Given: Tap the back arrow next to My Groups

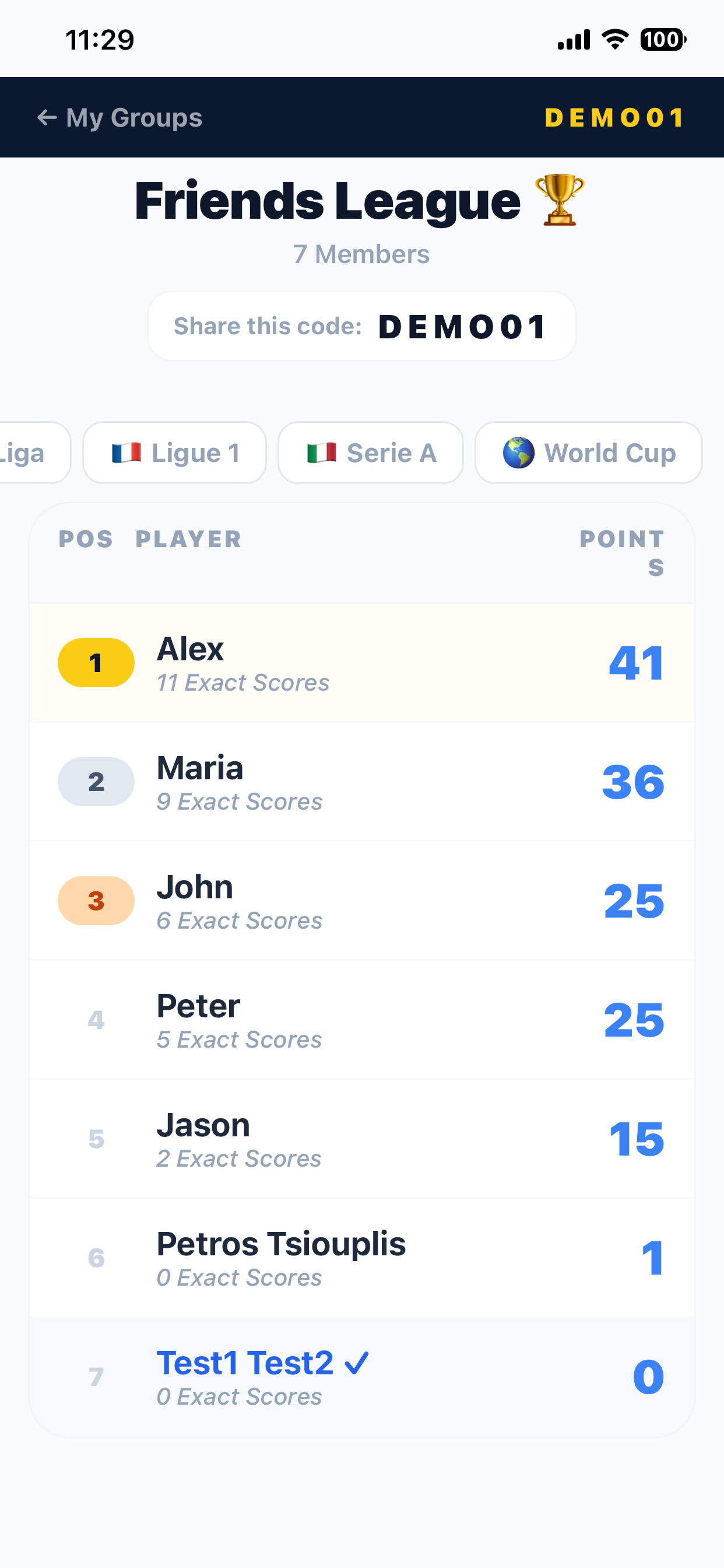Looking at the screenshot, I should 47,117.
